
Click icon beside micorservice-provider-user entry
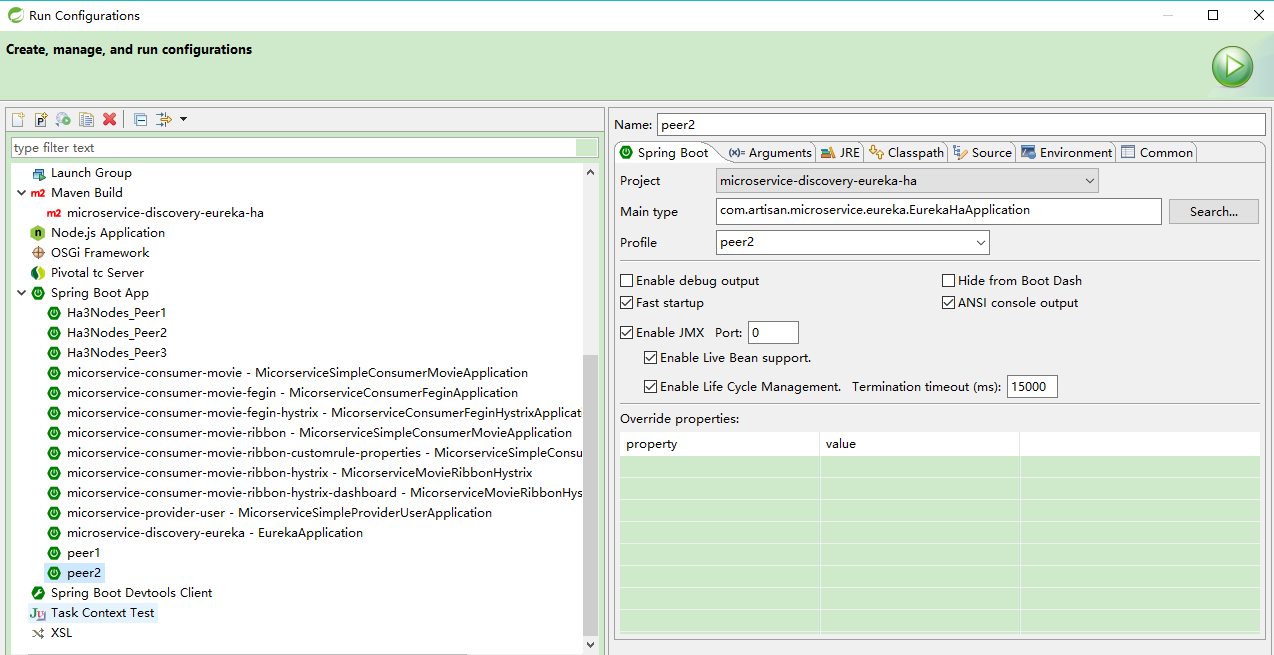tap(54, 513)
